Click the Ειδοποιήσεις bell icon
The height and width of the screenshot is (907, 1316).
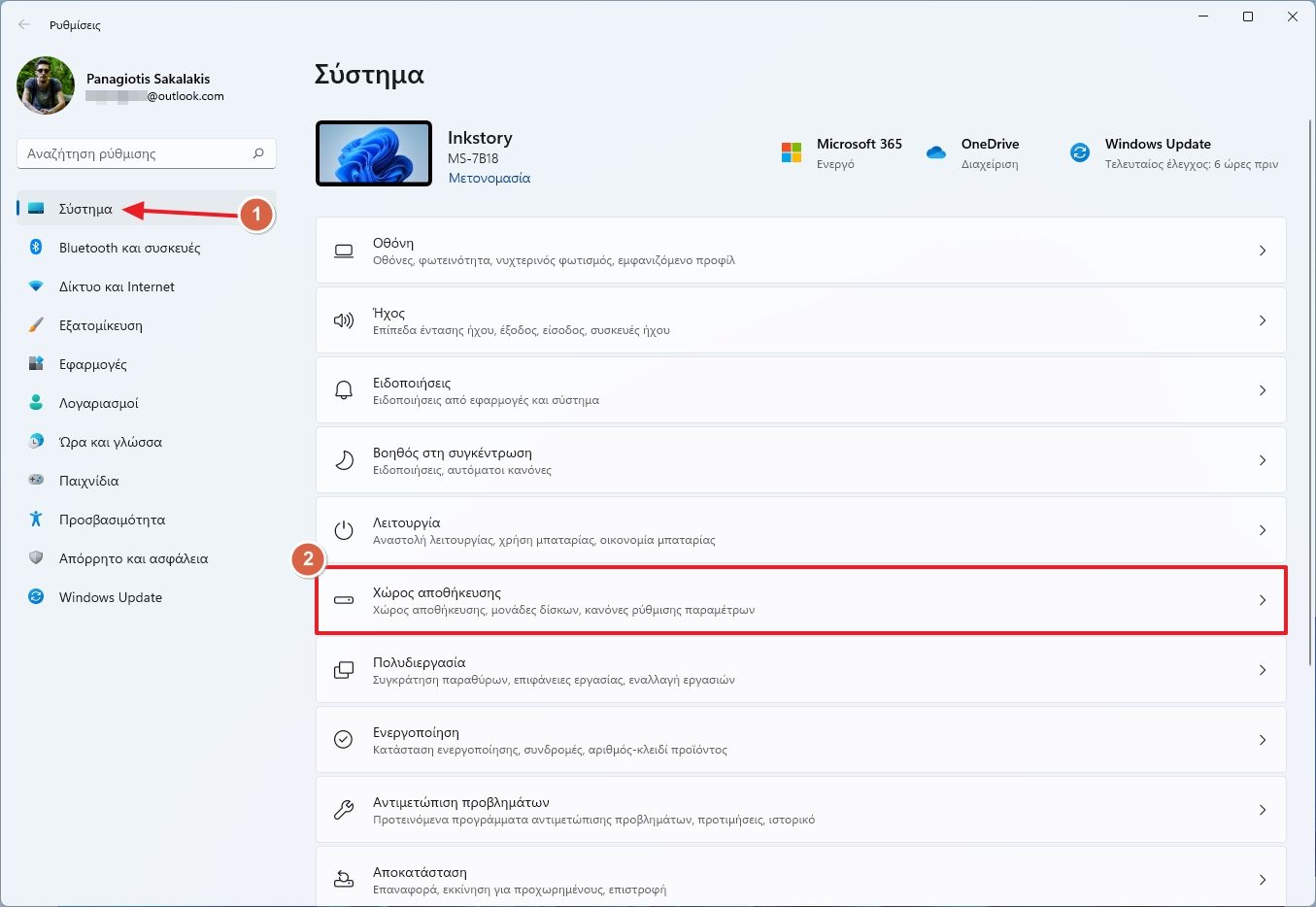click(x=343, y=390)
